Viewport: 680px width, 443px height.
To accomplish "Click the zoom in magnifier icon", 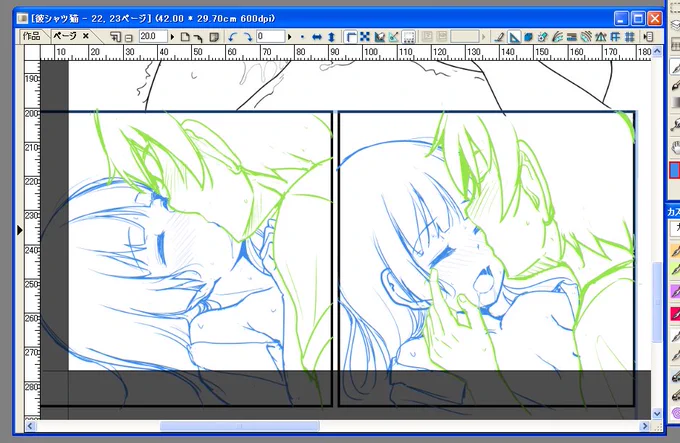I will pos(115,37).
